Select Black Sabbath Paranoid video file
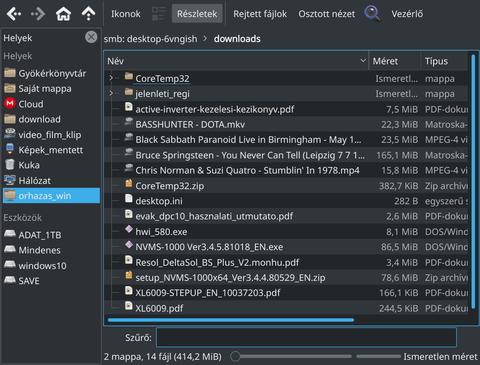This screenshot has height=365, width=480. pyautogui.click(x=286, y=140)
